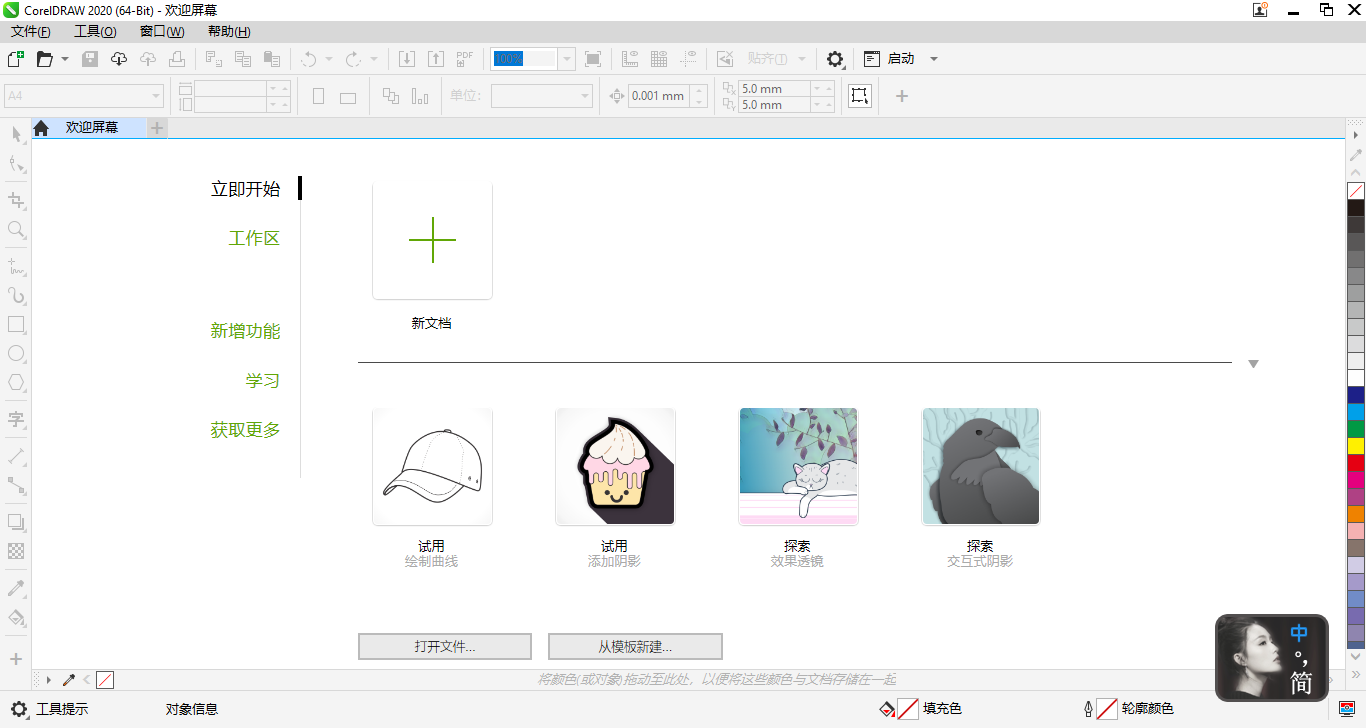Go to 获取更多 section
1366x728 pixels.
coord(245,430)
